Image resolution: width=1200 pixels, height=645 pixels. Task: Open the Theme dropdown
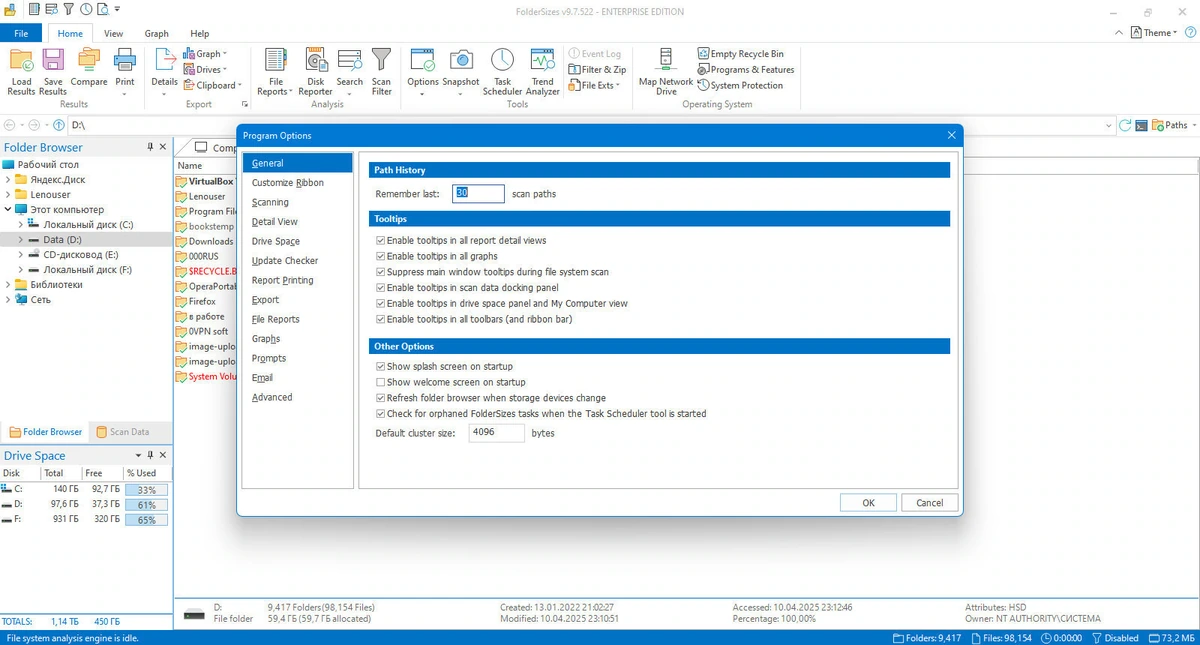1155,33
